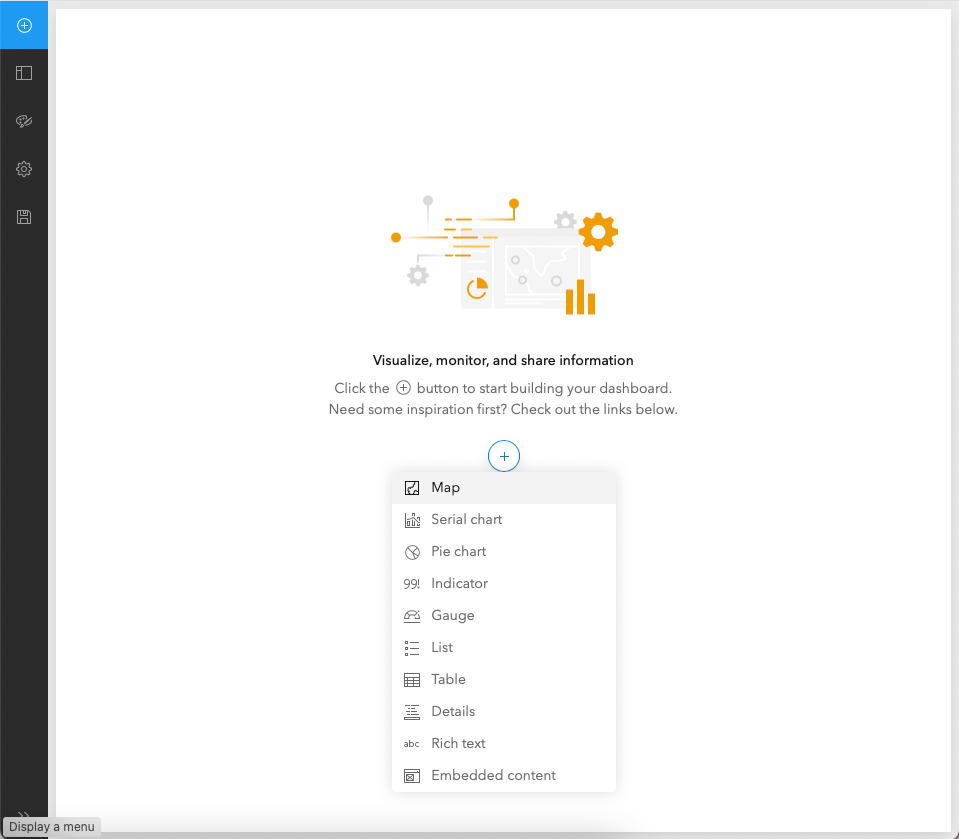The height and width of the screenshot is (839, 959).
Task: Select Indicator from the list
Action: [x=503, y=583]
